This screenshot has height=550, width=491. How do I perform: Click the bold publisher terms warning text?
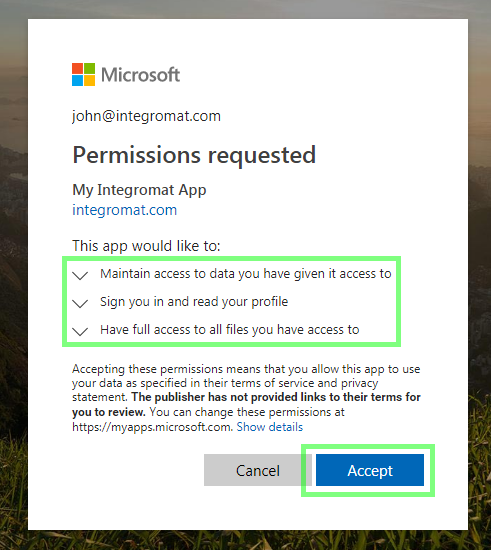(x=246, y=404)
